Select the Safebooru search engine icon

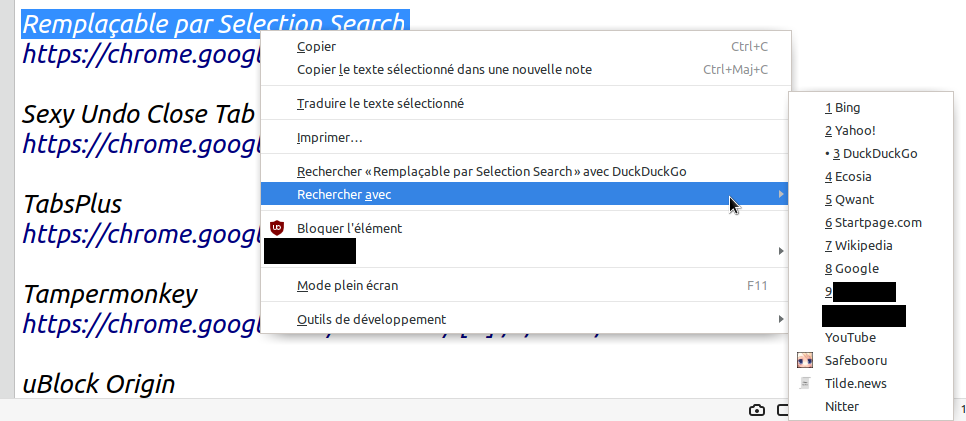[x=805, y=360]
